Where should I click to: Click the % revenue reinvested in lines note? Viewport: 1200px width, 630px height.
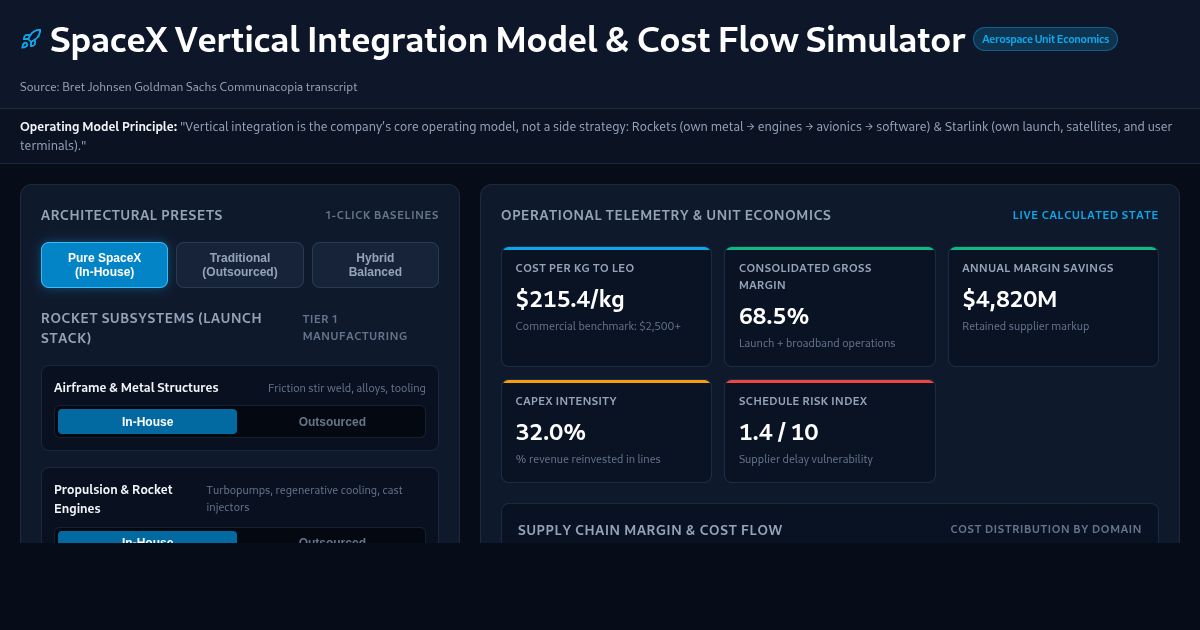[588, 459]
